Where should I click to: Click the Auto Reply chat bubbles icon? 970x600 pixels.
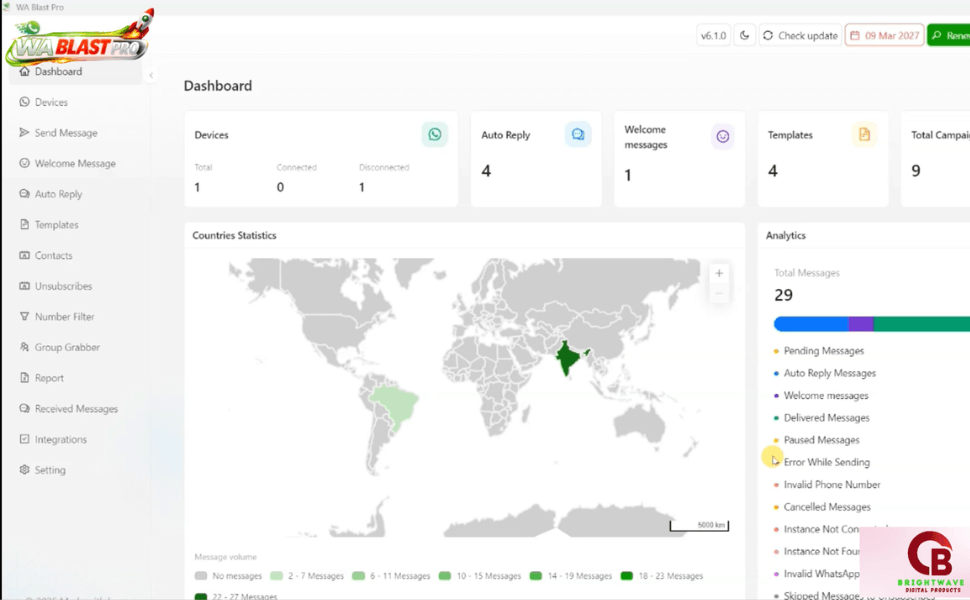coord(578,135)
